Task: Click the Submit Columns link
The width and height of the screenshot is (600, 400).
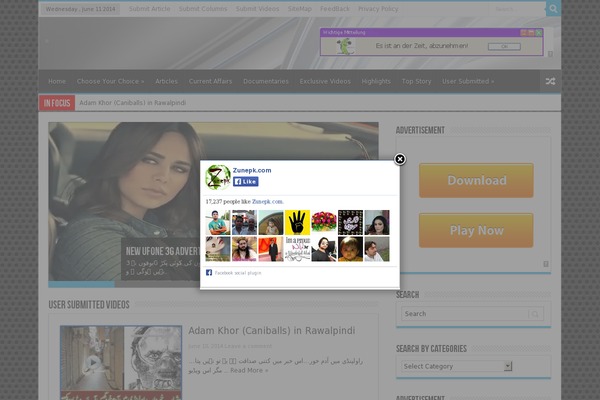Action: point(203,8)
